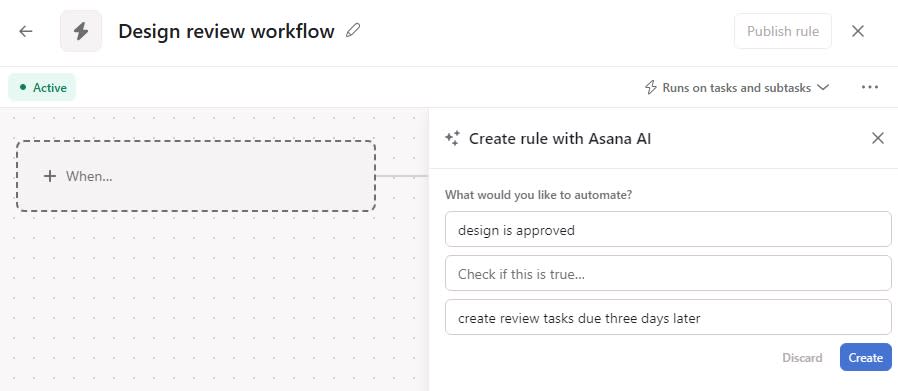This screenshot has width=898, height=391.
Task: Click the 'create review tasks' action field
Action: pos(668,318)
